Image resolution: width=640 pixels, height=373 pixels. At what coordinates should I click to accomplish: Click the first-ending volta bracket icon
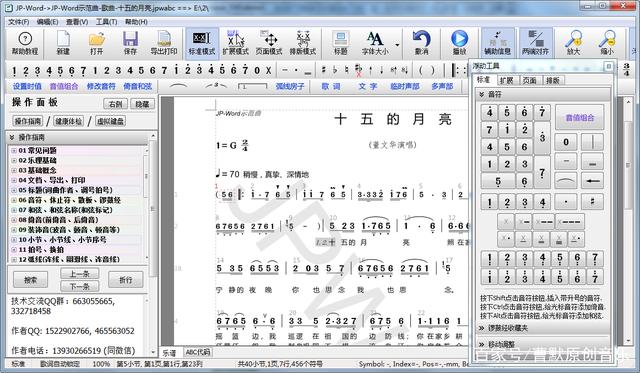[x=252, y=86]
